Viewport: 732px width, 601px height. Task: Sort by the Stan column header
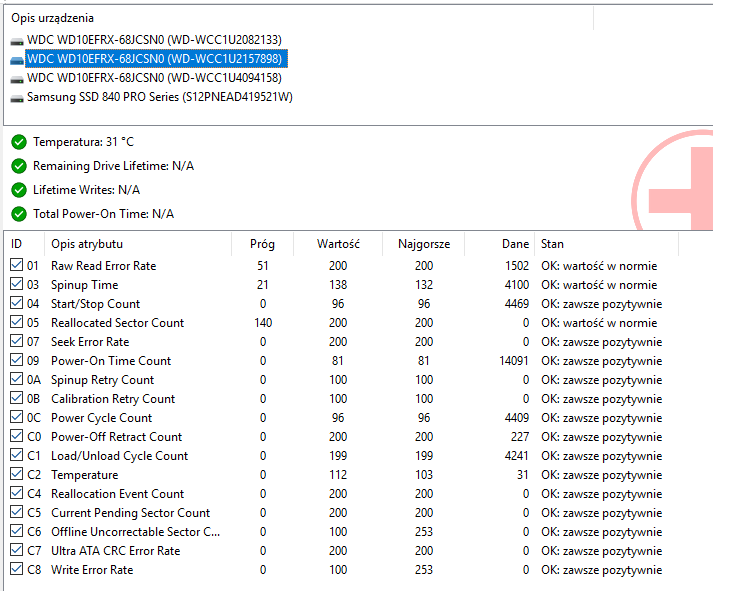coord(606,244)
